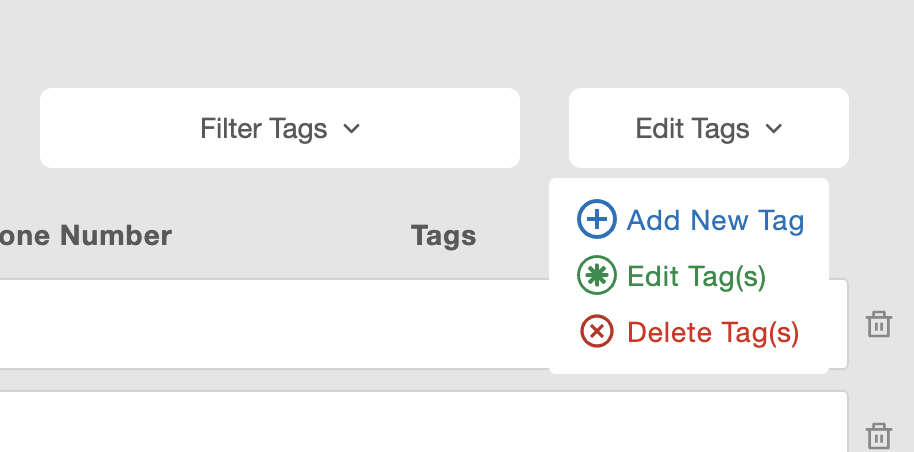Click the chevron arrow inside Filter Tags

[x=351, y=129]
